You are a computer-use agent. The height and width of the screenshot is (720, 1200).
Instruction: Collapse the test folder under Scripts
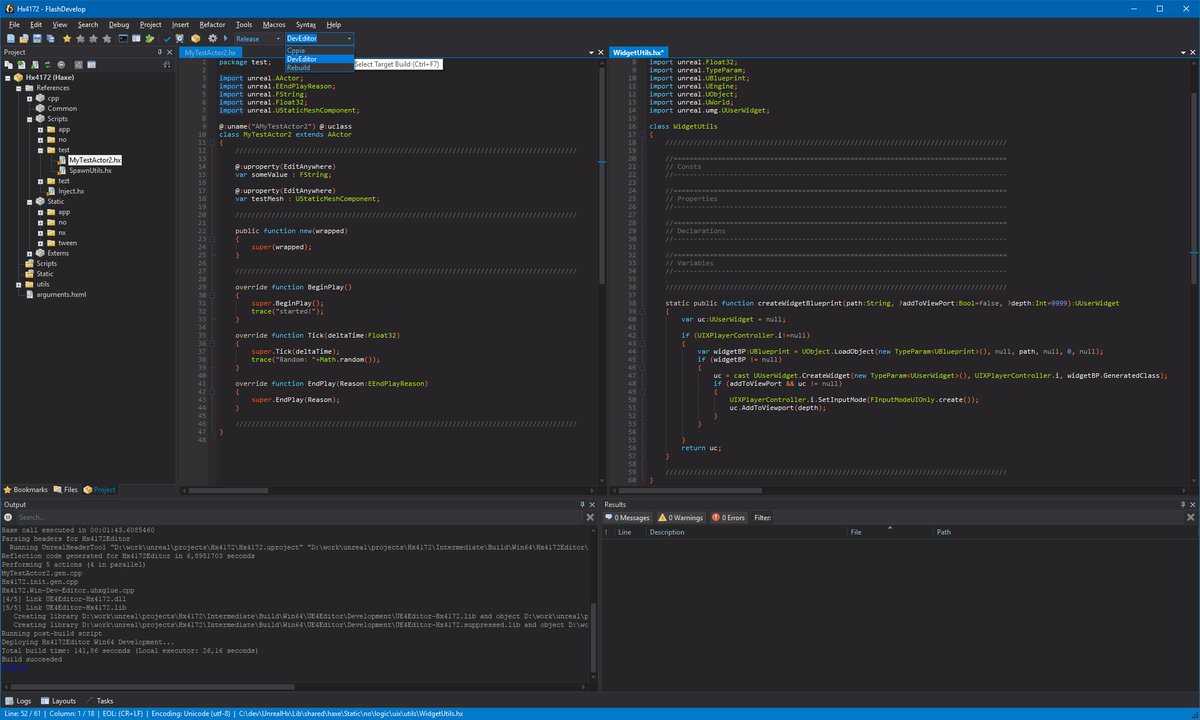tap(40, 149)
